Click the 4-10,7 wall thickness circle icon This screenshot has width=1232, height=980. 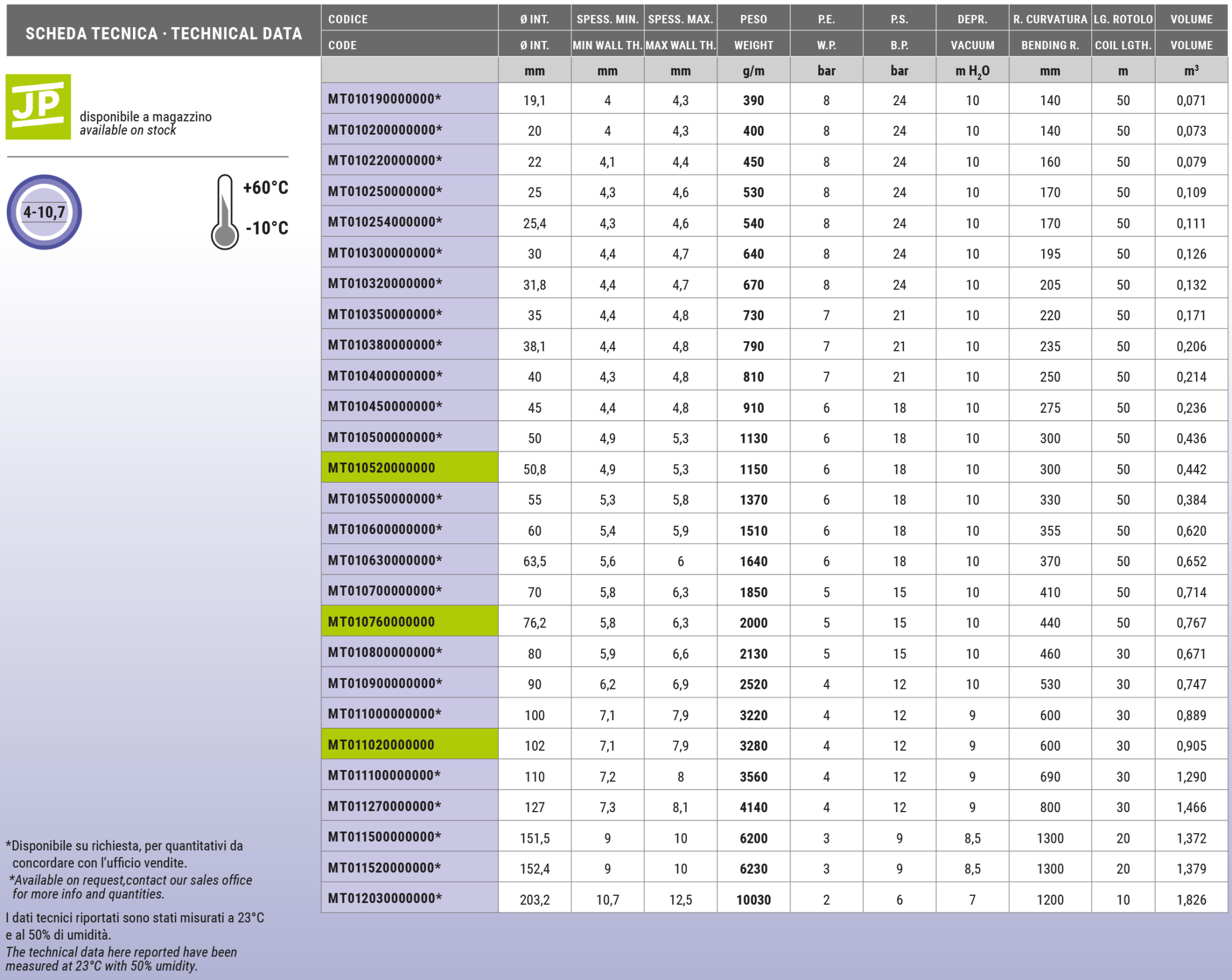pyautogui.click(x=44, y=212)
